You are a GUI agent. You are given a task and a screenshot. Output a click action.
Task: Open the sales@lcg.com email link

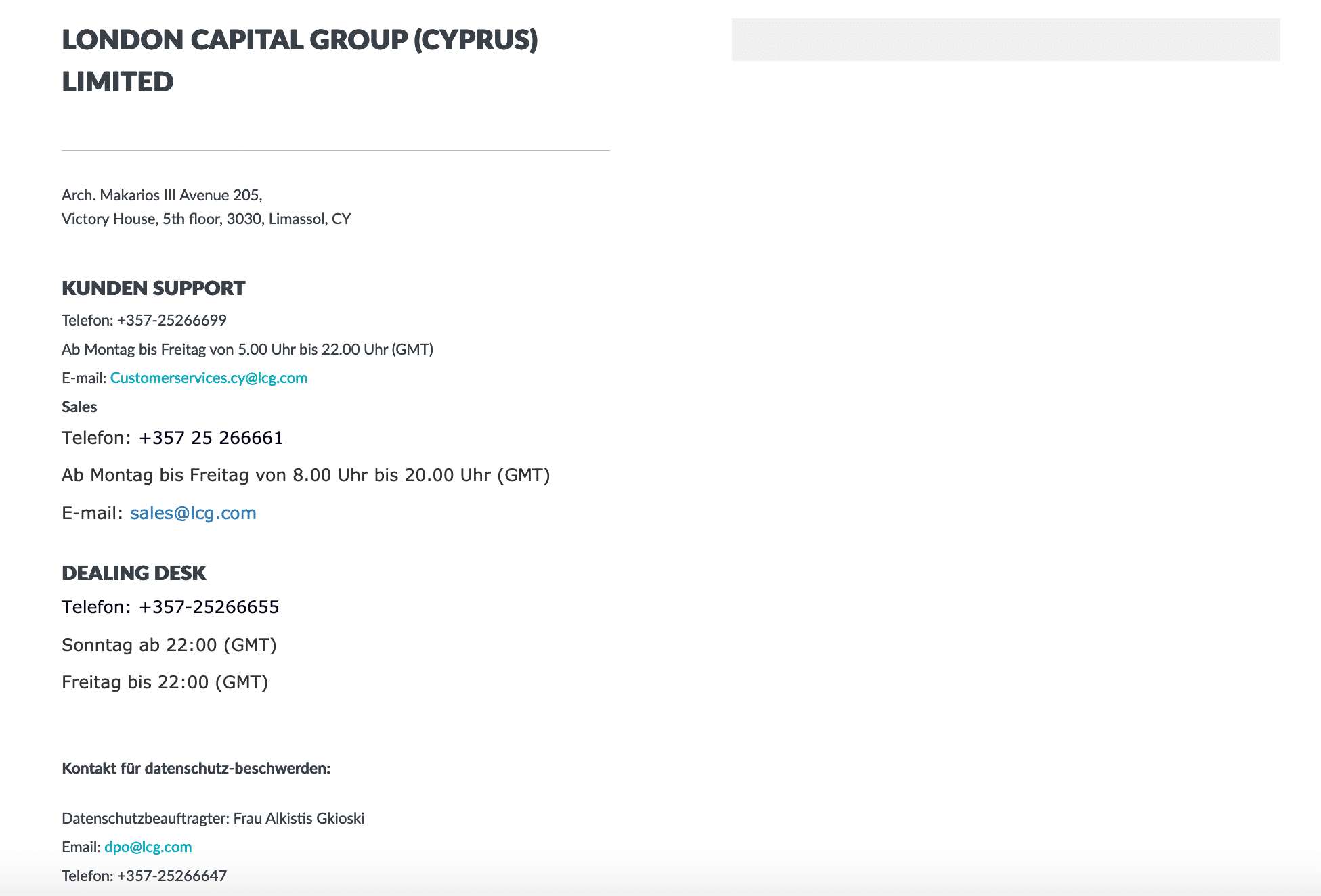click(193, 513)
